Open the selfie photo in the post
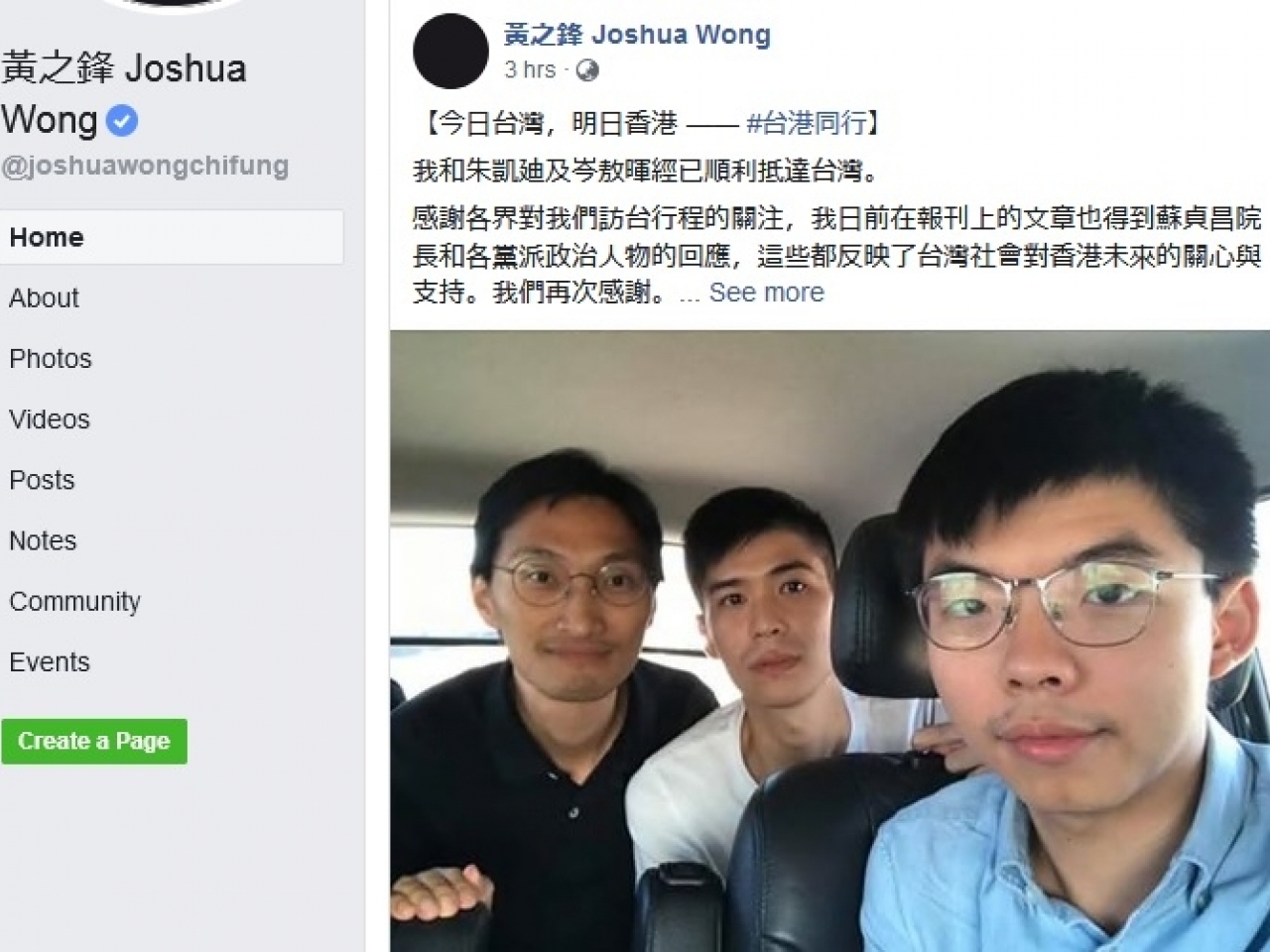This screenshot has height=952, width=1270. pyautogui.click(x=829, y=641)
